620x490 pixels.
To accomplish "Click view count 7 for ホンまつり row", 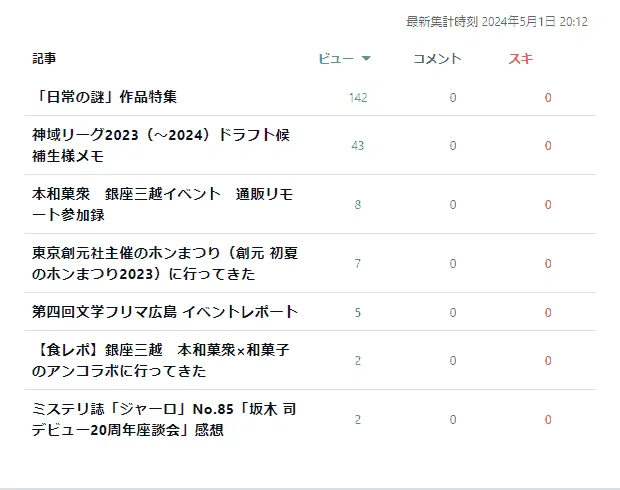I will tap(358, 263).
